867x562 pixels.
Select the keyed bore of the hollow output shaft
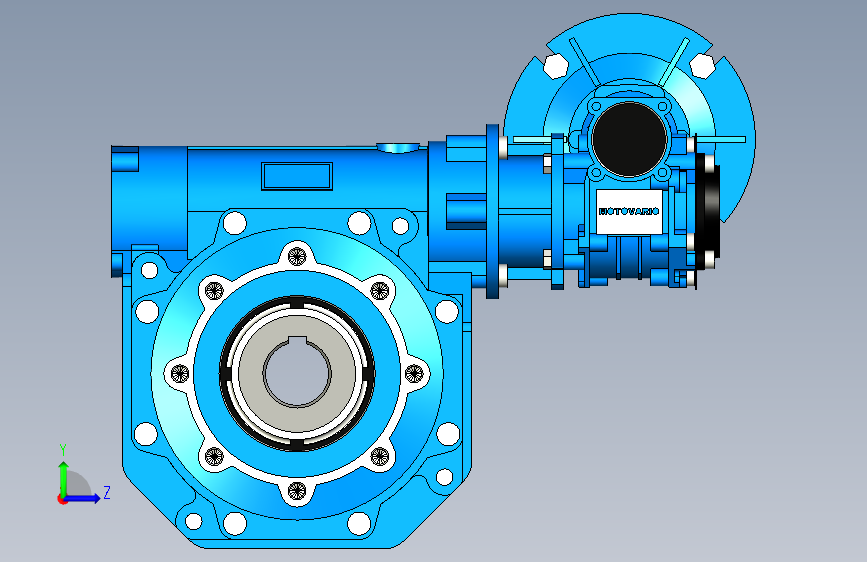297,371
